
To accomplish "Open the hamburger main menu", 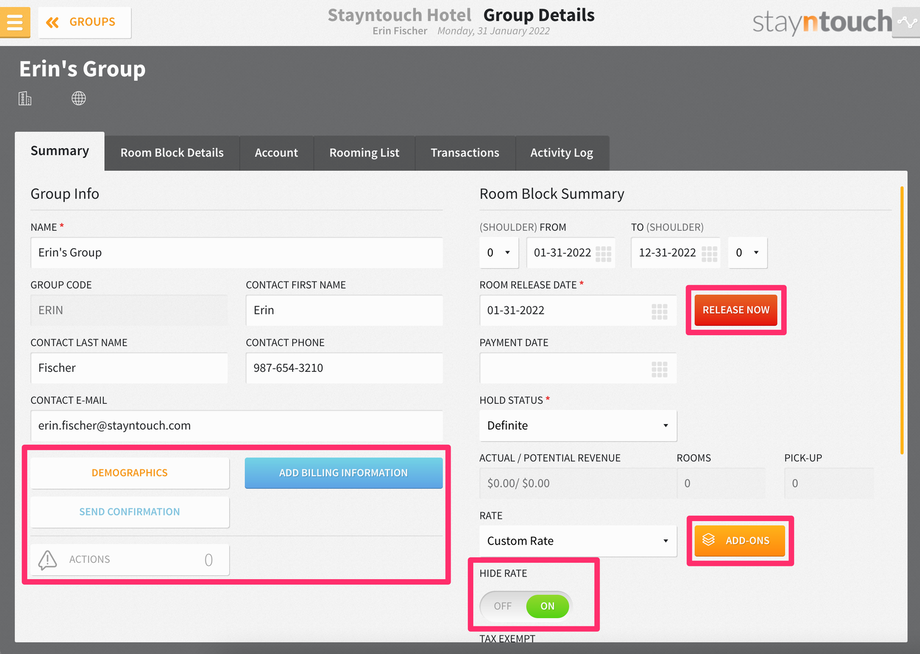I will (x=15, y=22).
